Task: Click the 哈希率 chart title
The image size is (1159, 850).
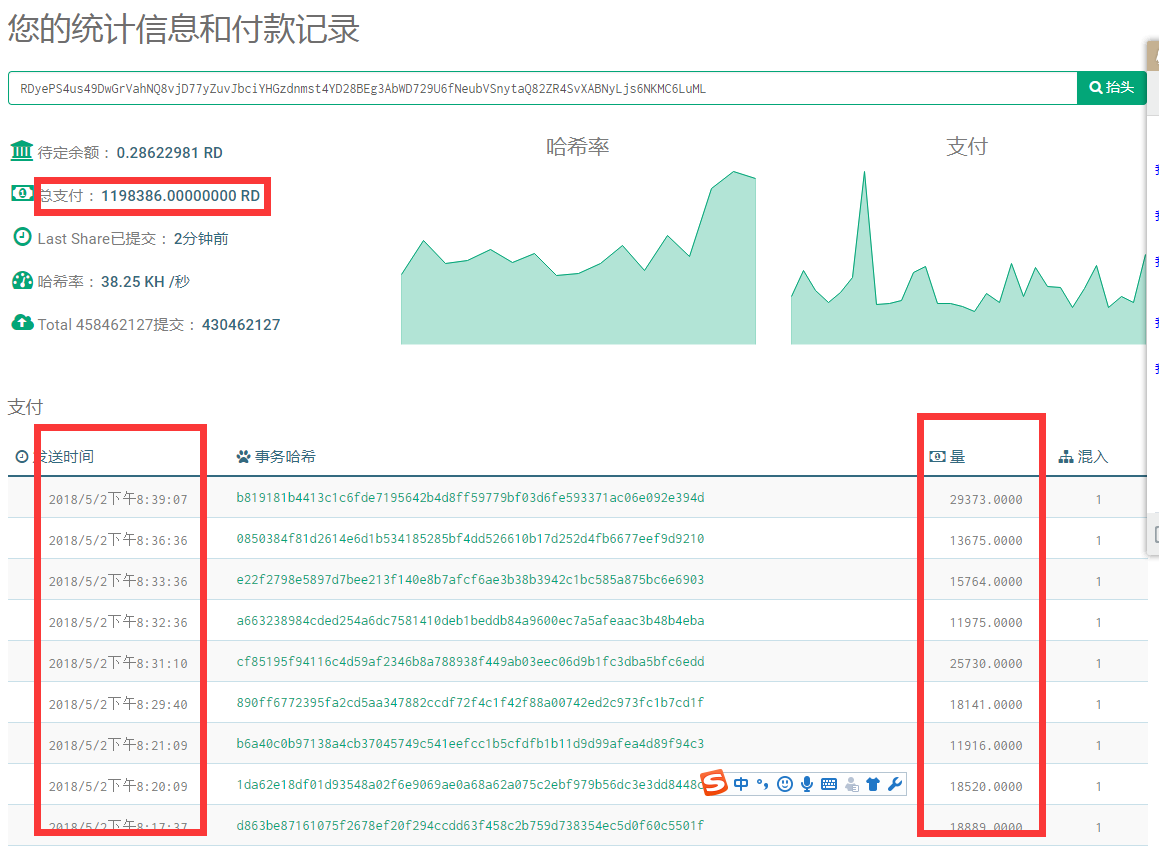Action: click(578, 147)
